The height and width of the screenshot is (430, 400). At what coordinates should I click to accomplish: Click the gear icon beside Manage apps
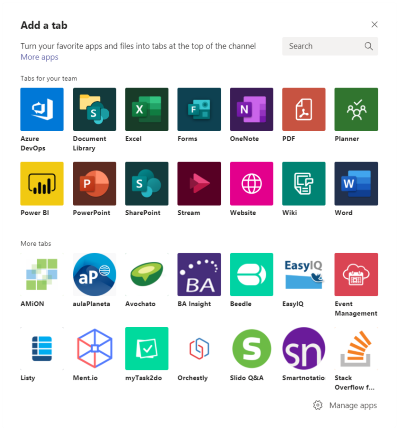(318, 405)
